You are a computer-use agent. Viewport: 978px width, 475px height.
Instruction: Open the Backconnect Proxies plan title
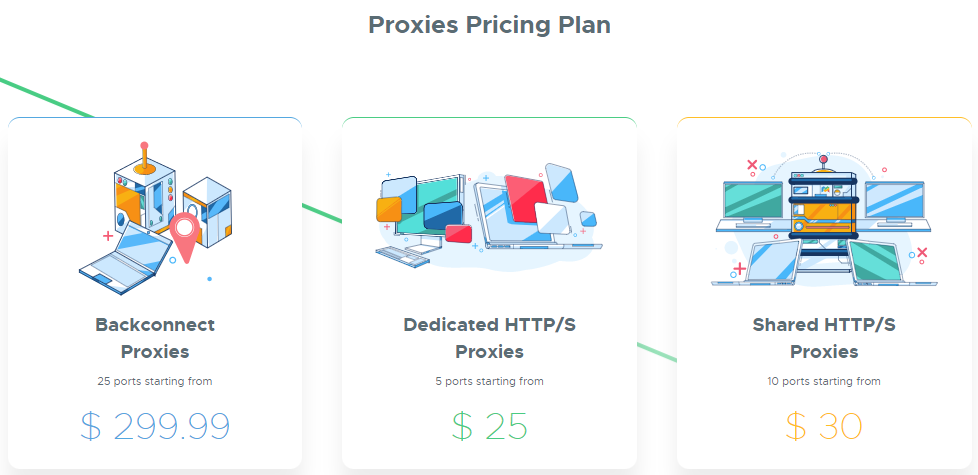[155, 338]
